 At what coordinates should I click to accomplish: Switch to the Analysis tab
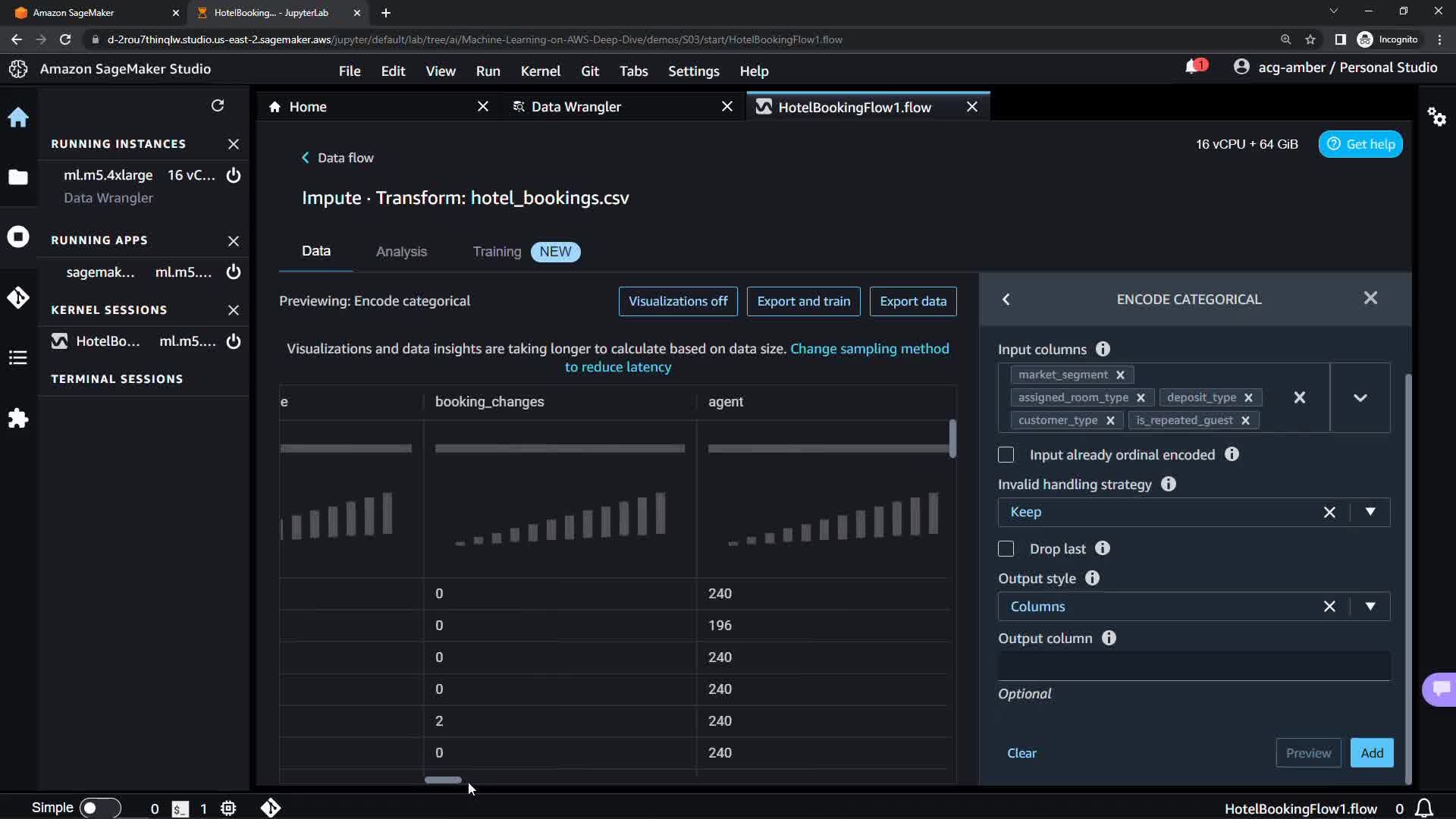[401, 252]
